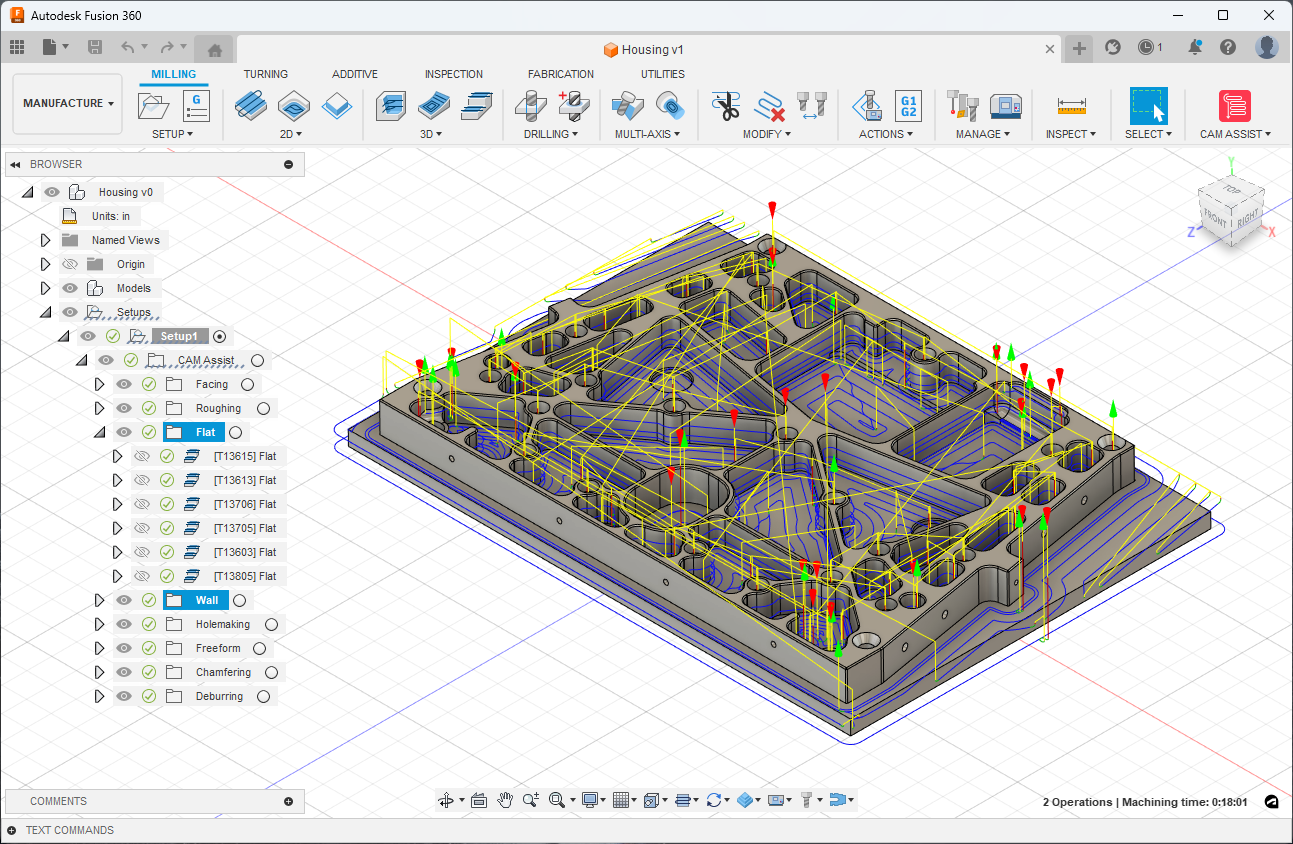Open the MANUFACTURE workspace dropdown

[68, 103]
